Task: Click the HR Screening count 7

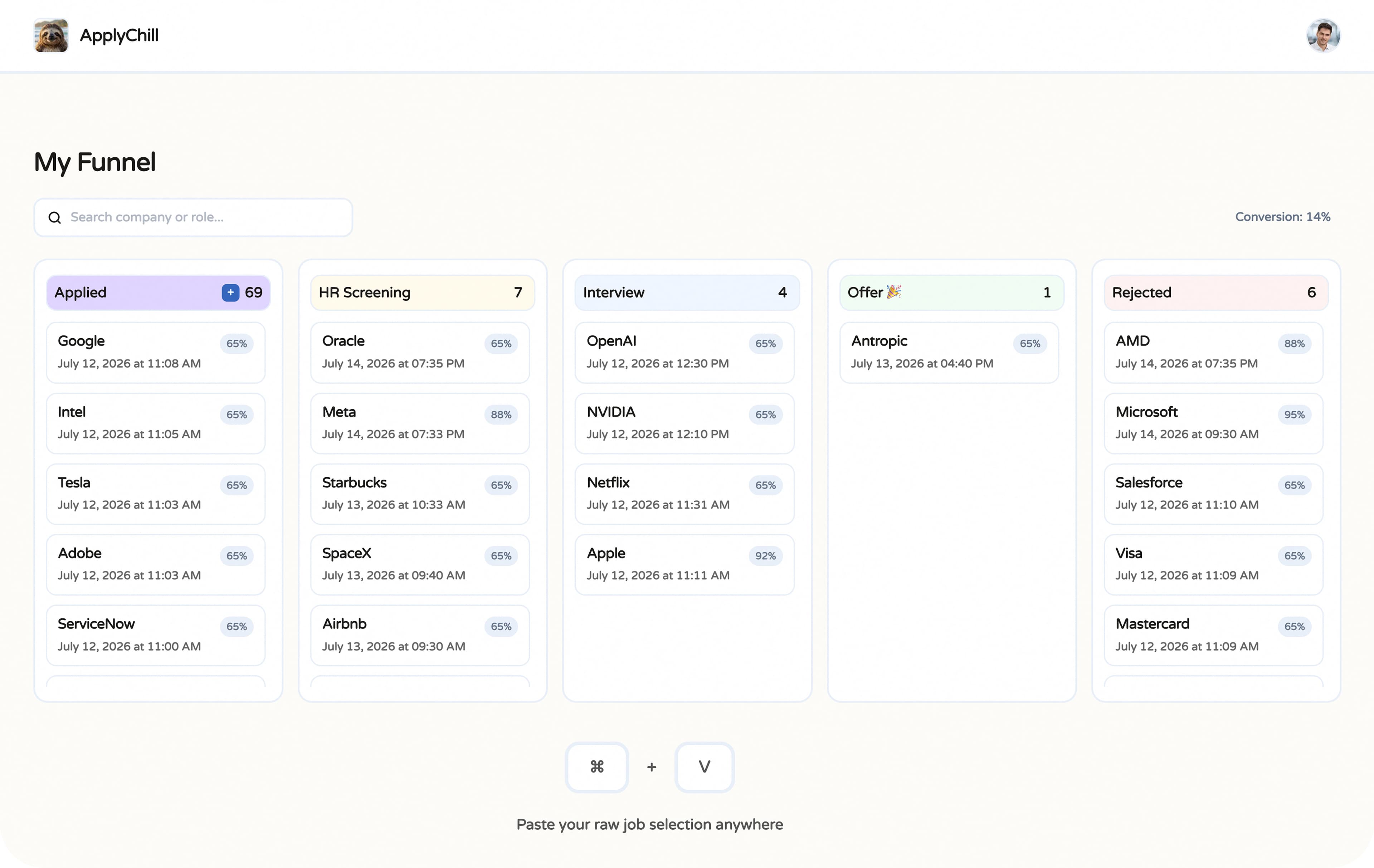Action: pyautogui.click(x=518, y=293)
